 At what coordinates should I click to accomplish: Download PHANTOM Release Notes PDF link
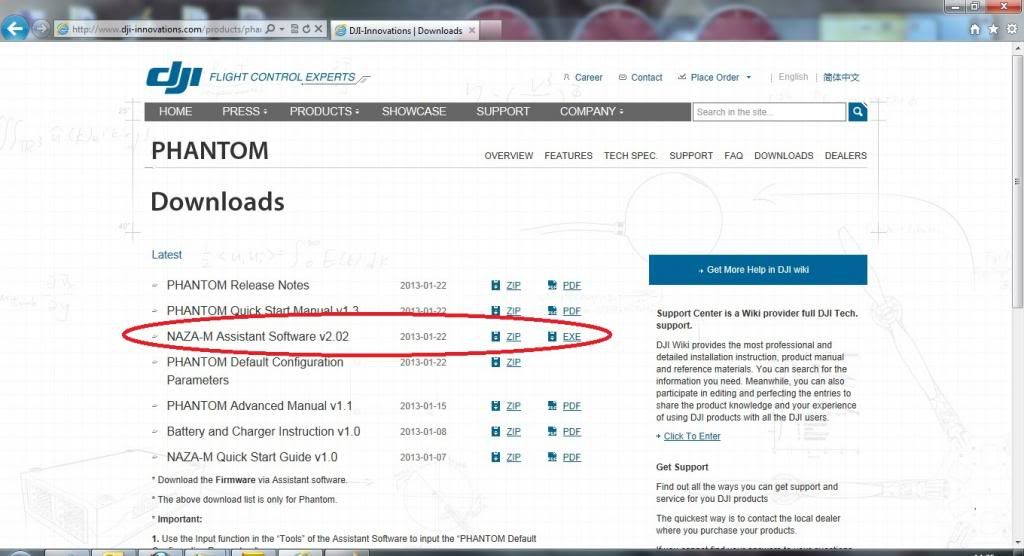(x=571, y=286)
